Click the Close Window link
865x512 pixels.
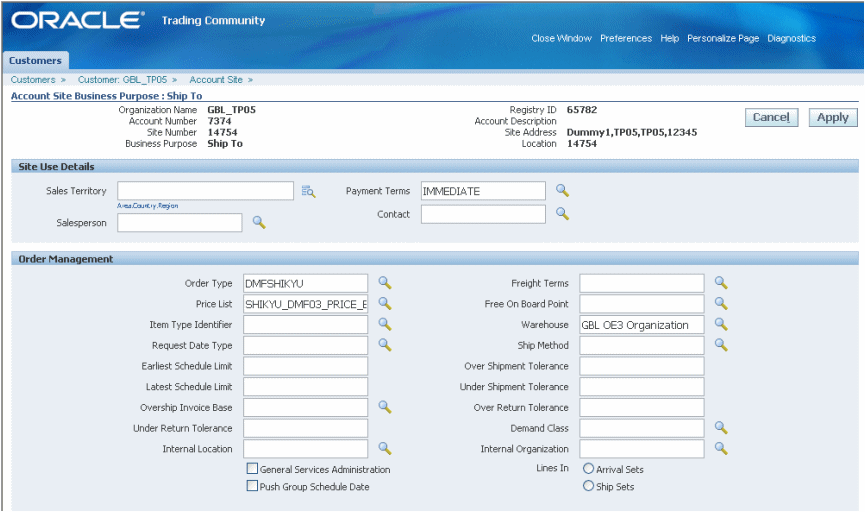[562, 39]
